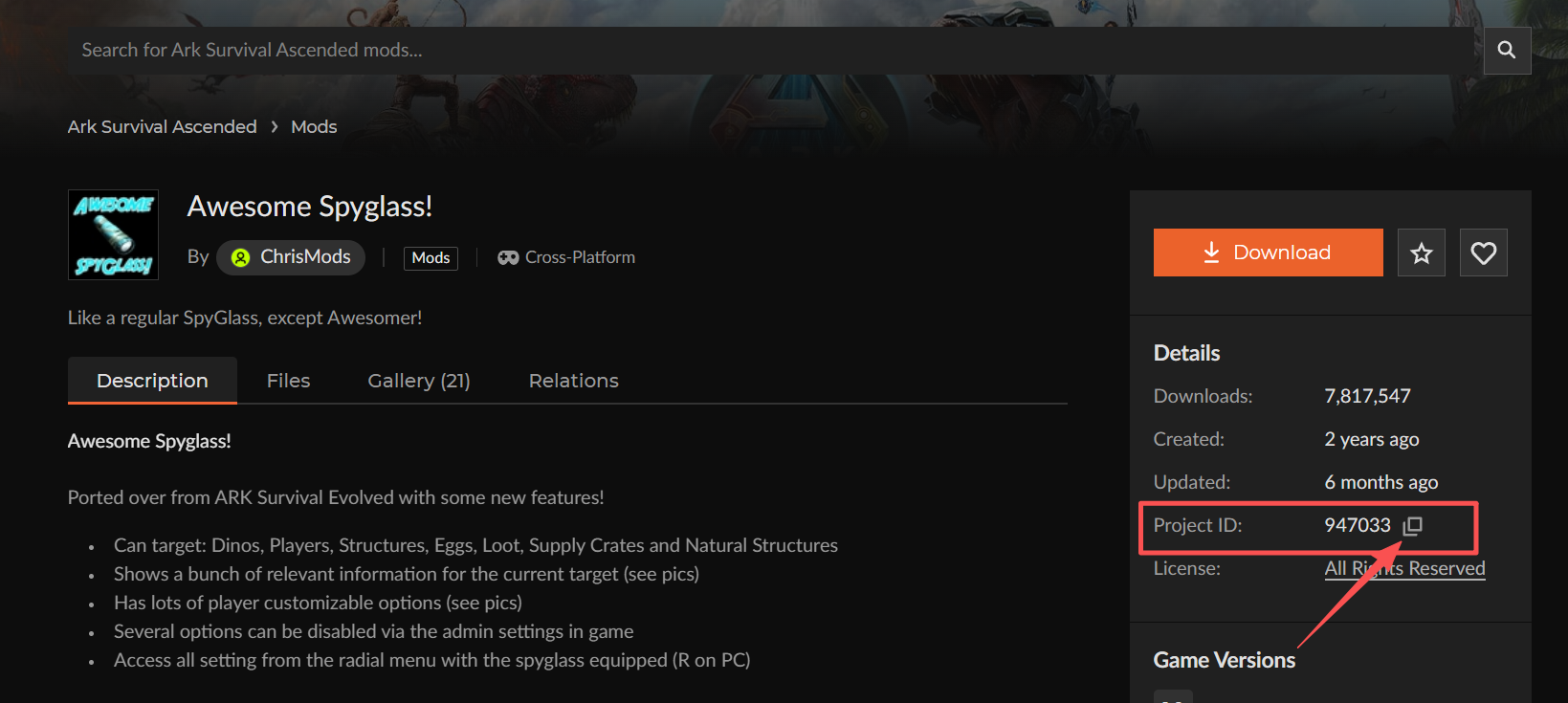
Task: Click the download arrow icon in button
Action: (1211, 253)
